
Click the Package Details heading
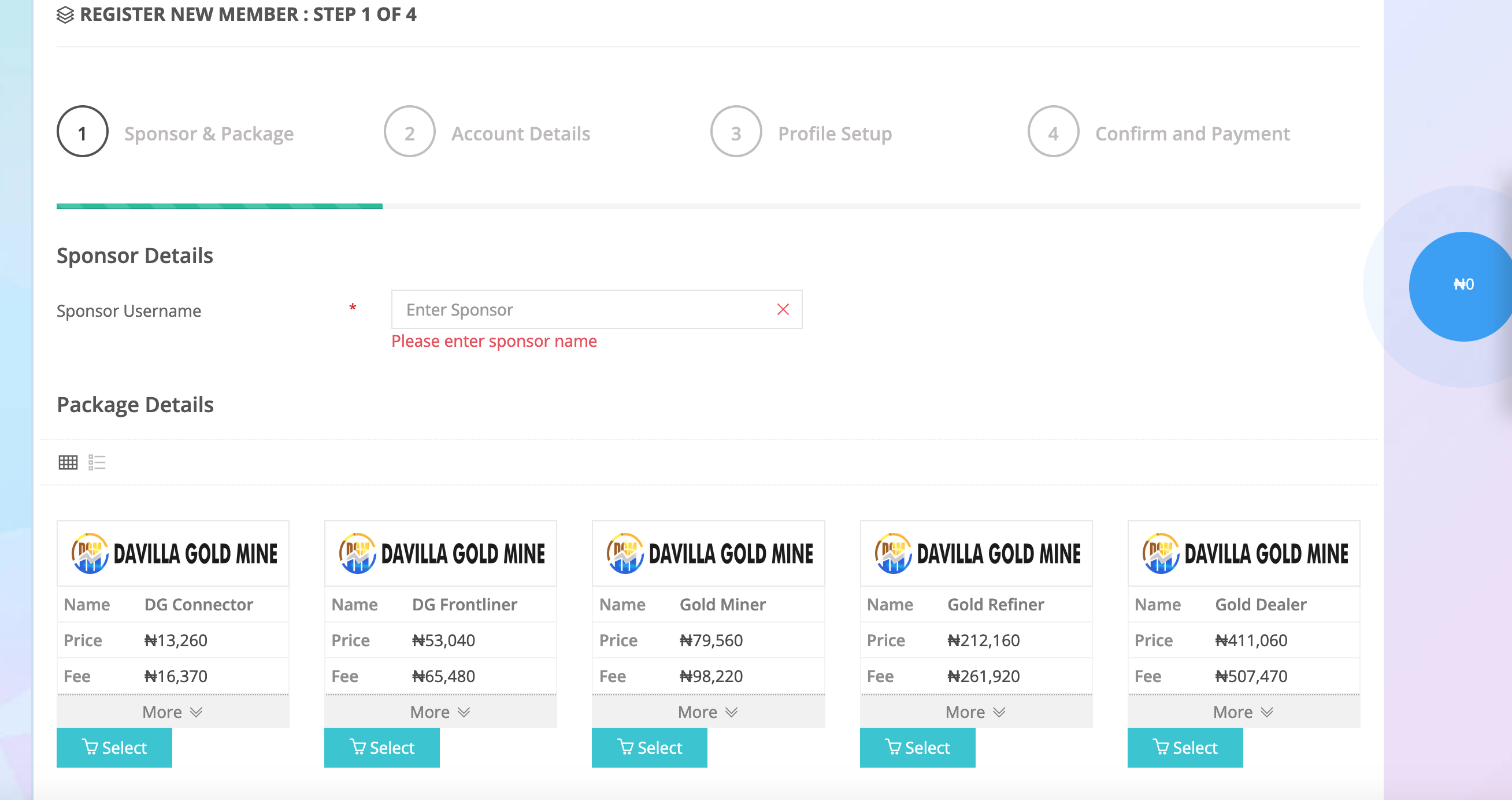click(135, 405)
